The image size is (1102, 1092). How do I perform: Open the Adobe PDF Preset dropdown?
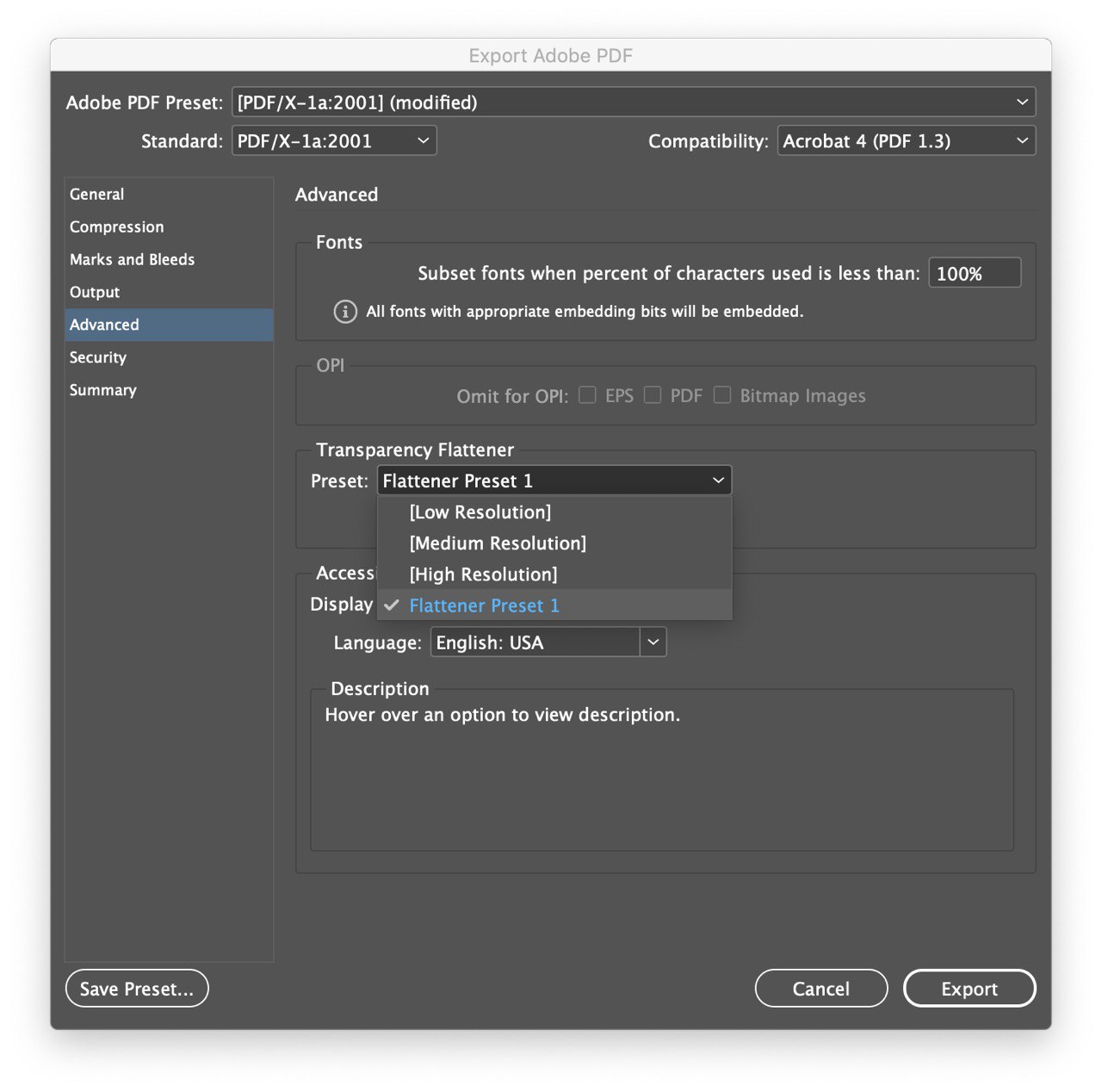click(x=633, y=102)
